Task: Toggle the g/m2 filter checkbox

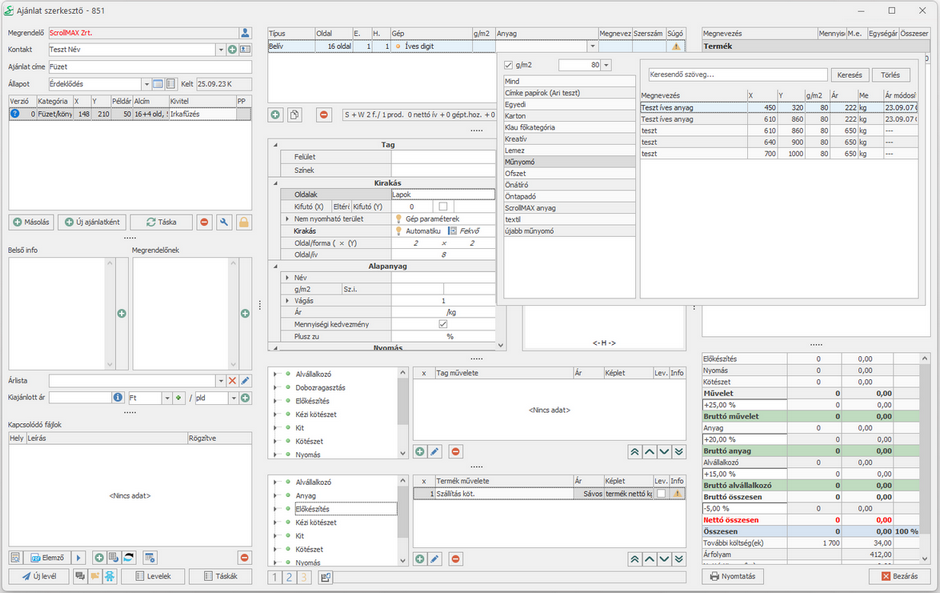Action: point(508,65)
